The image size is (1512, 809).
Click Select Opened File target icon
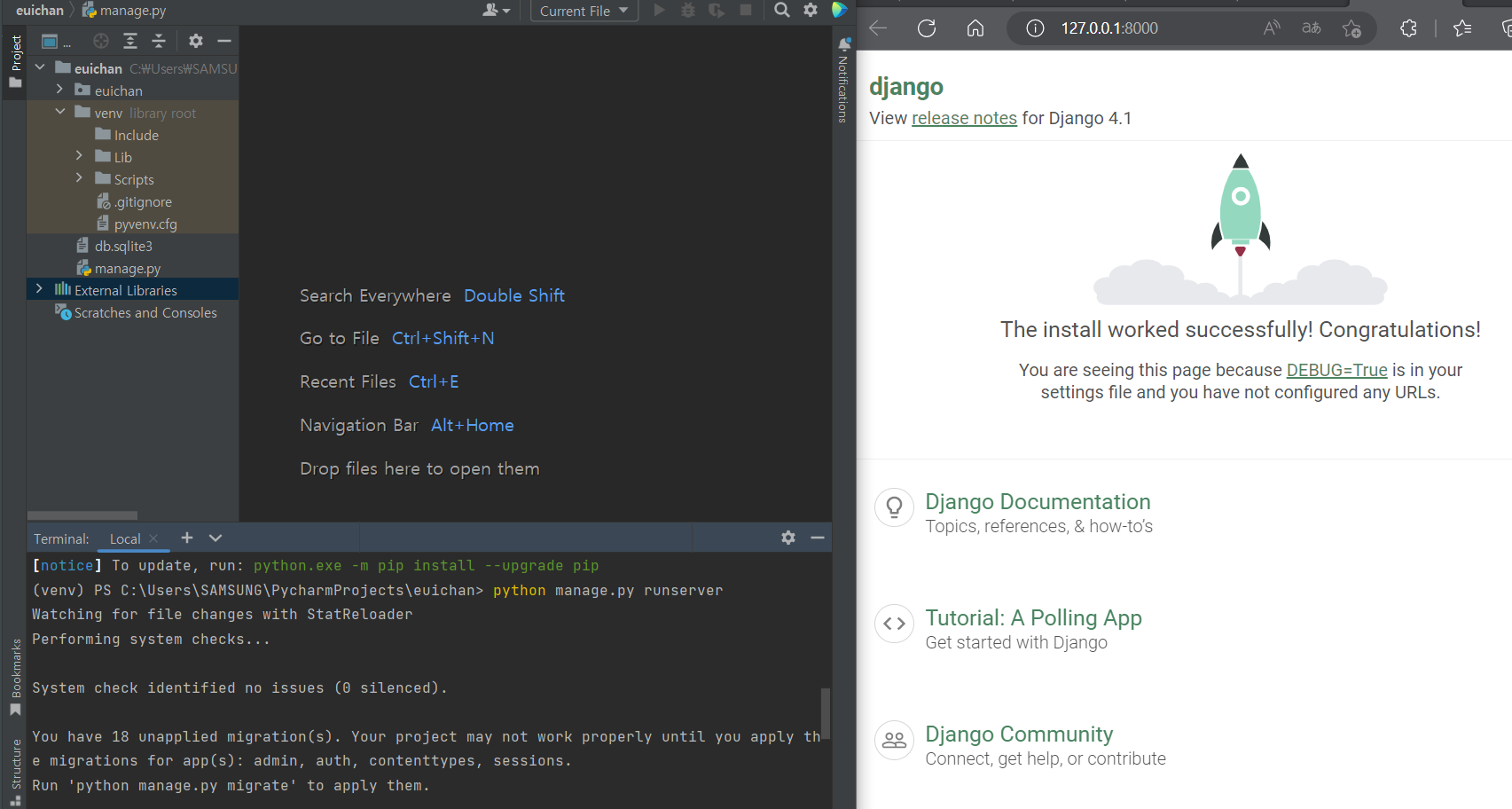101,41
